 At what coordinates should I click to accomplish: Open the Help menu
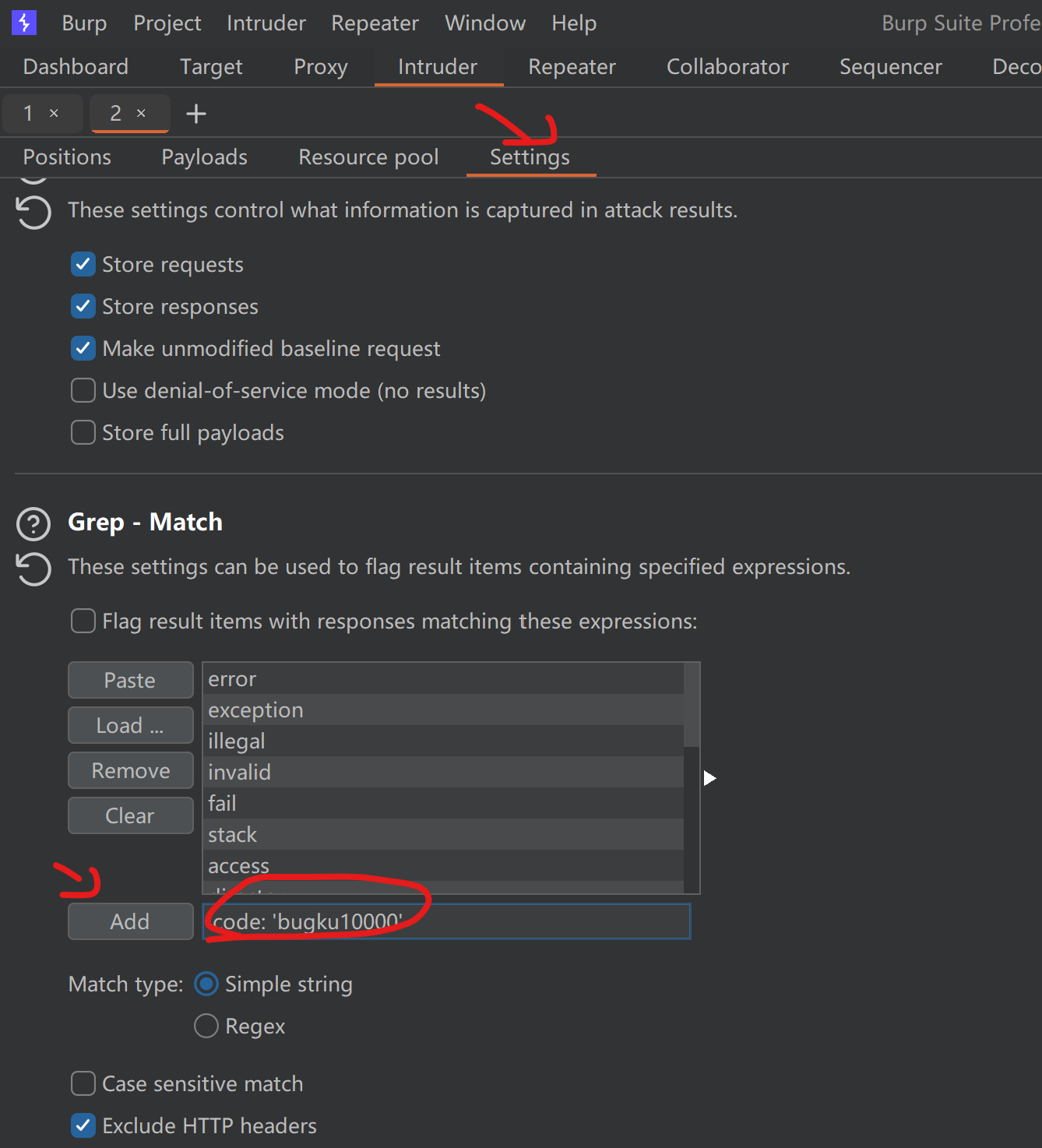574,23
